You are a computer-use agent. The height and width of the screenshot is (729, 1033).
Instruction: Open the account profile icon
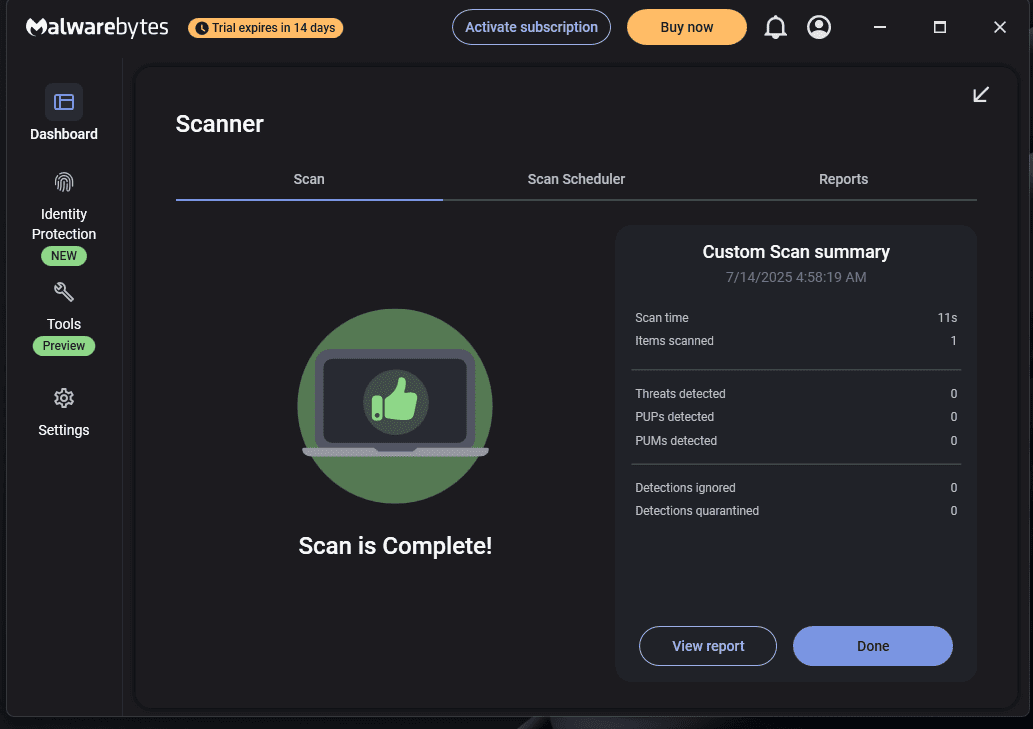tap(819, 27)
